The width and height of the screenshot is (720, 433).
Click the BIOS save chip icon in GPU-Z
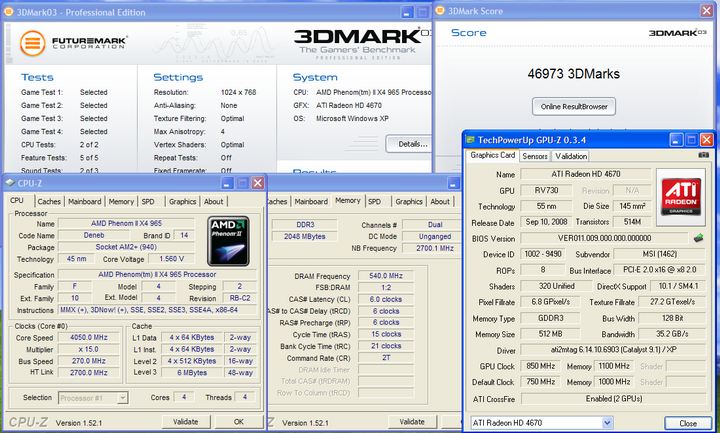pos(698,238)
